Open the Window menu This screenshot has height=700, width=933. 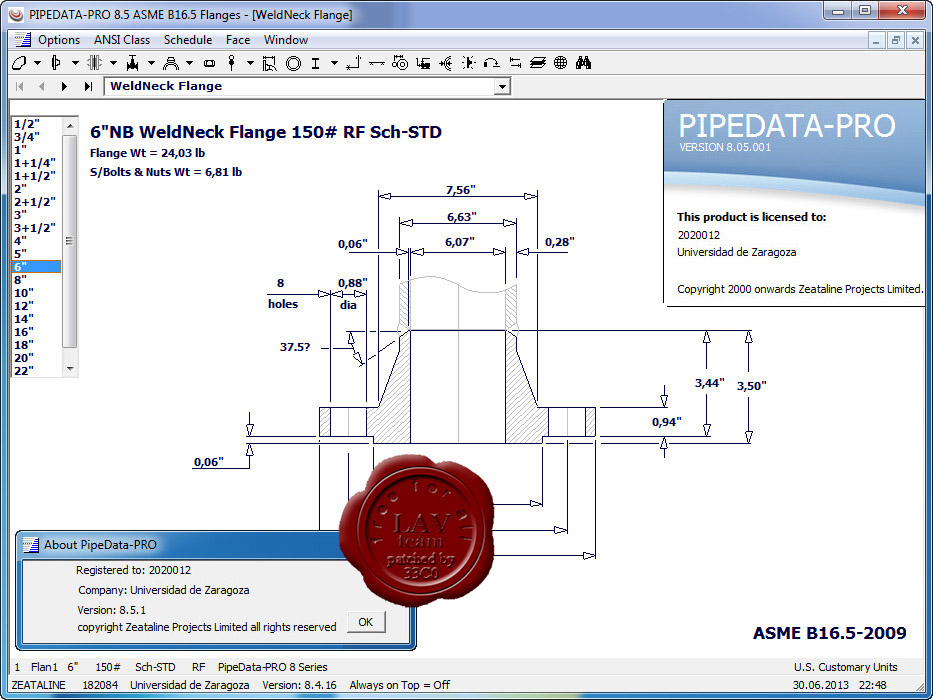(x=286, y=40)
